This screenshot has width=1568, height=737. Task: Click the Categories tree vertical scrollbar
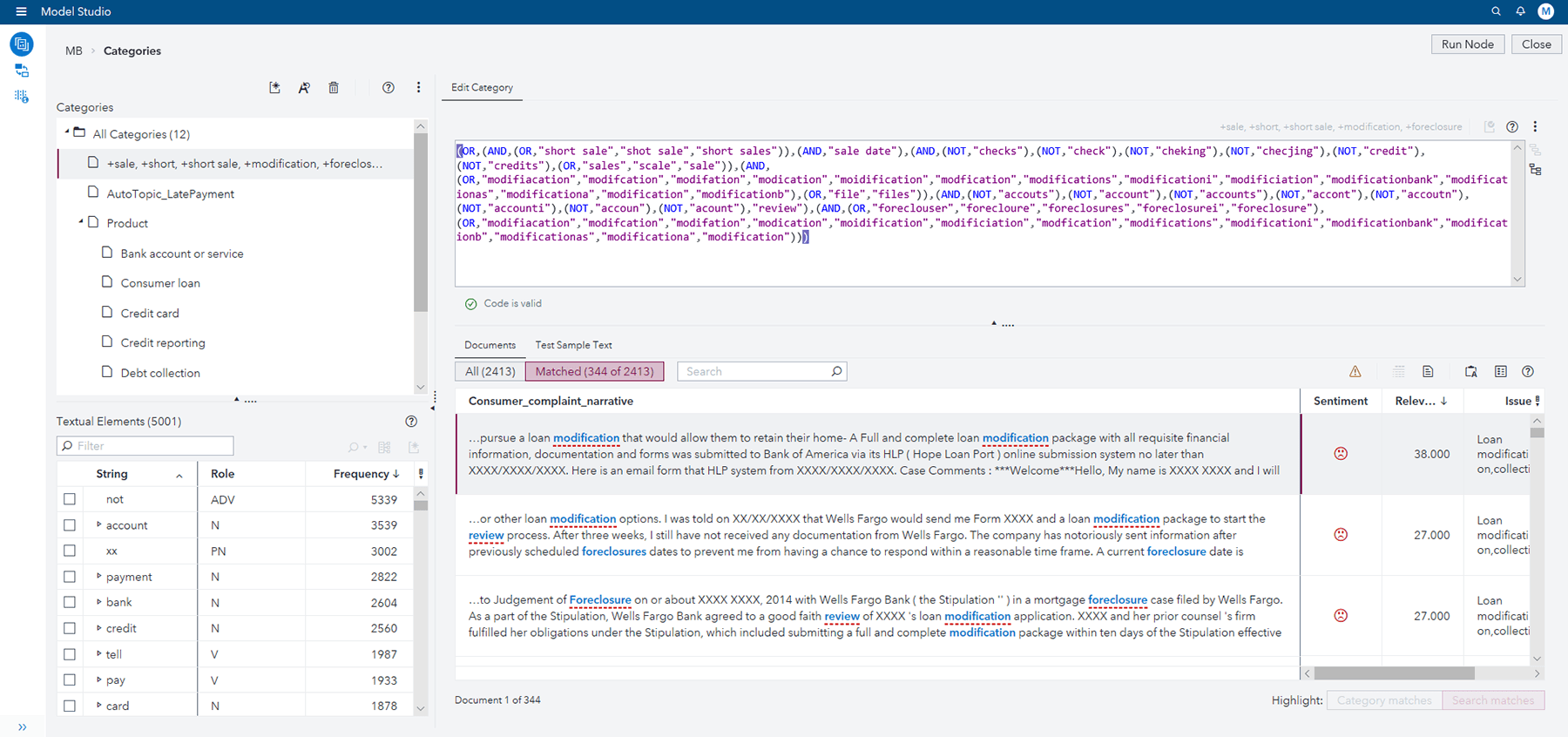[x=421, y=222]
